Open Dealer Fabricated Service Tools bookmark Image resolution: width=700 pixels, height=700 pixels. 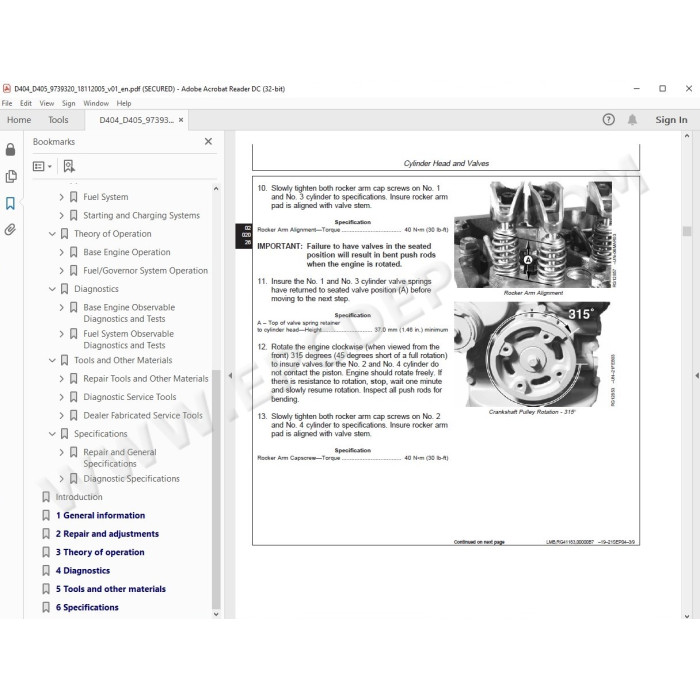(x=143, y=415)
